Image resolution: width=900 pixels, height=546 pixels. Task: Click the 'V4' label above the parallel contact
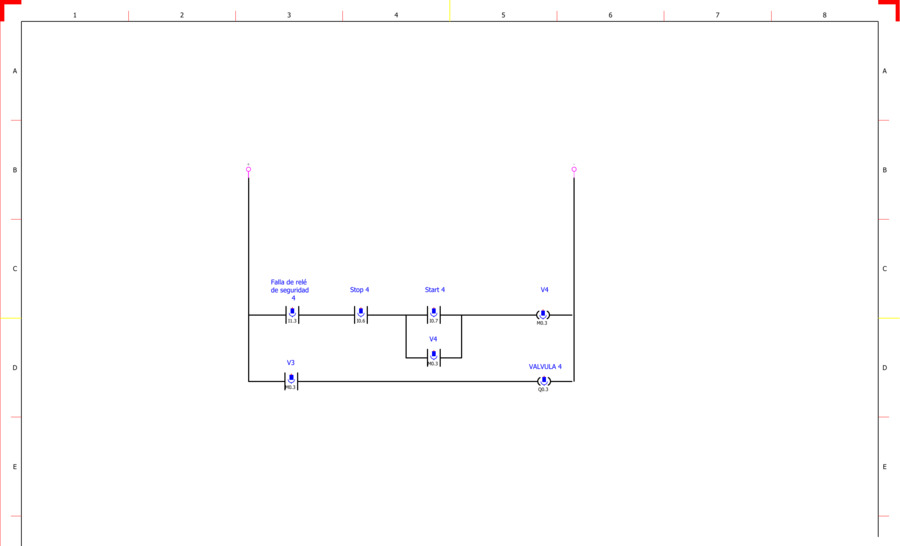(x=433, y=339)
